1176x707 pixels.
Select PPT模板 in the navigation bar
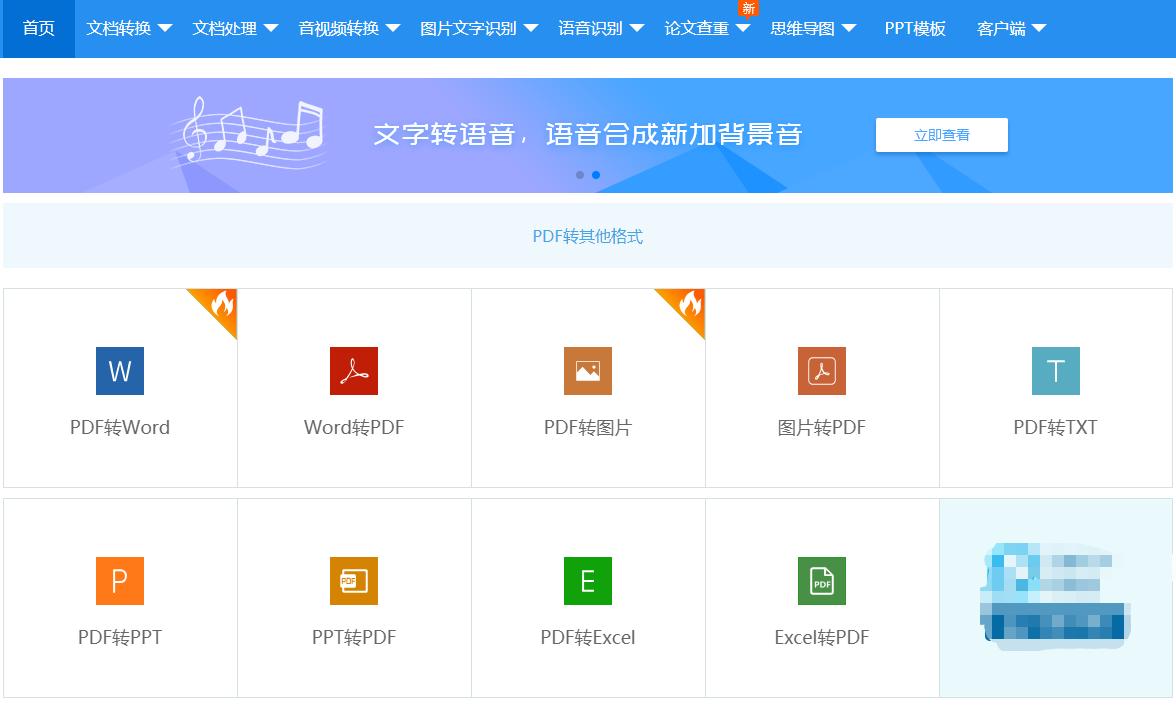point(913,28)
